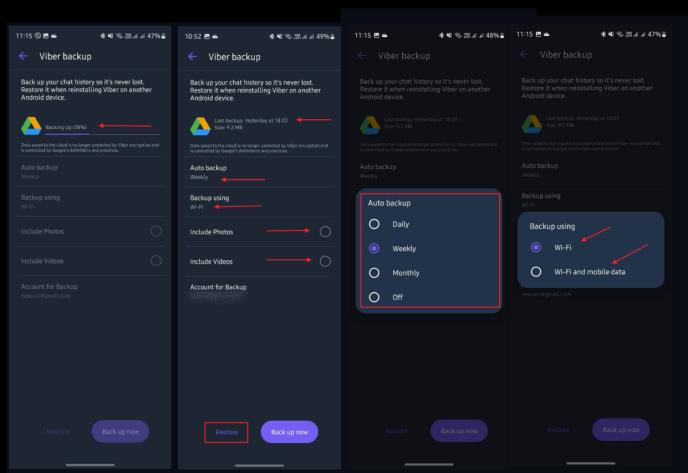Tap Google Drive icon beside Last backup info
Screen dimensions: 688x473
tap(200, 126)
